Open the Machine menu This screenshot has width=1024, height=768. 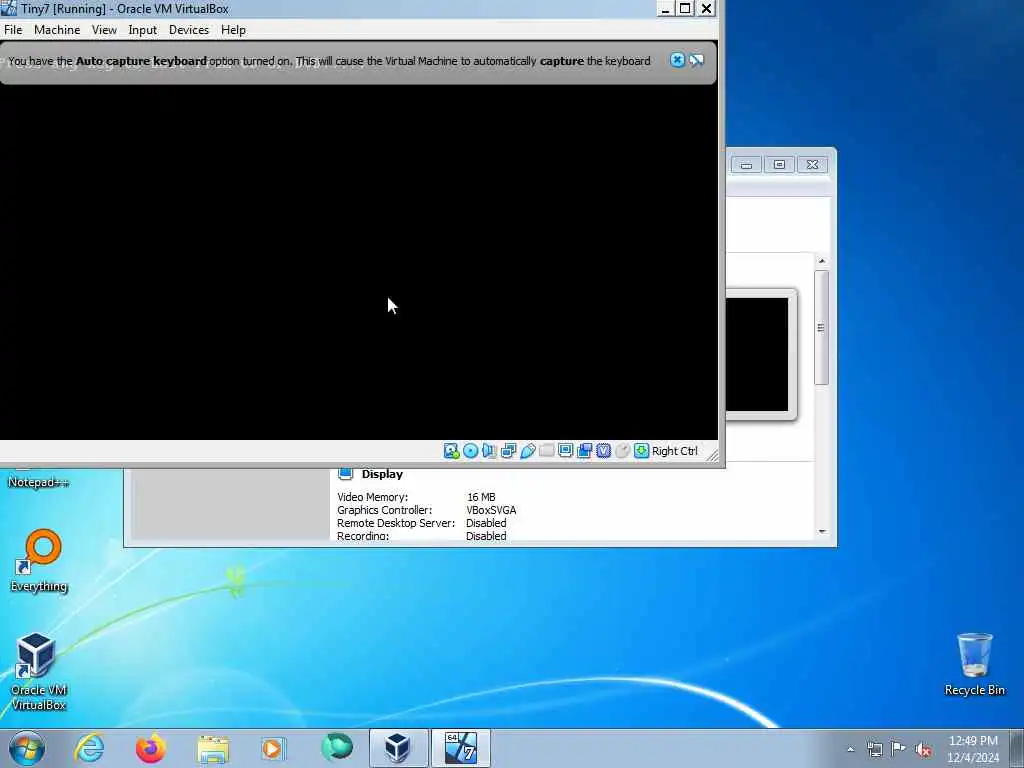pos(57,30)
